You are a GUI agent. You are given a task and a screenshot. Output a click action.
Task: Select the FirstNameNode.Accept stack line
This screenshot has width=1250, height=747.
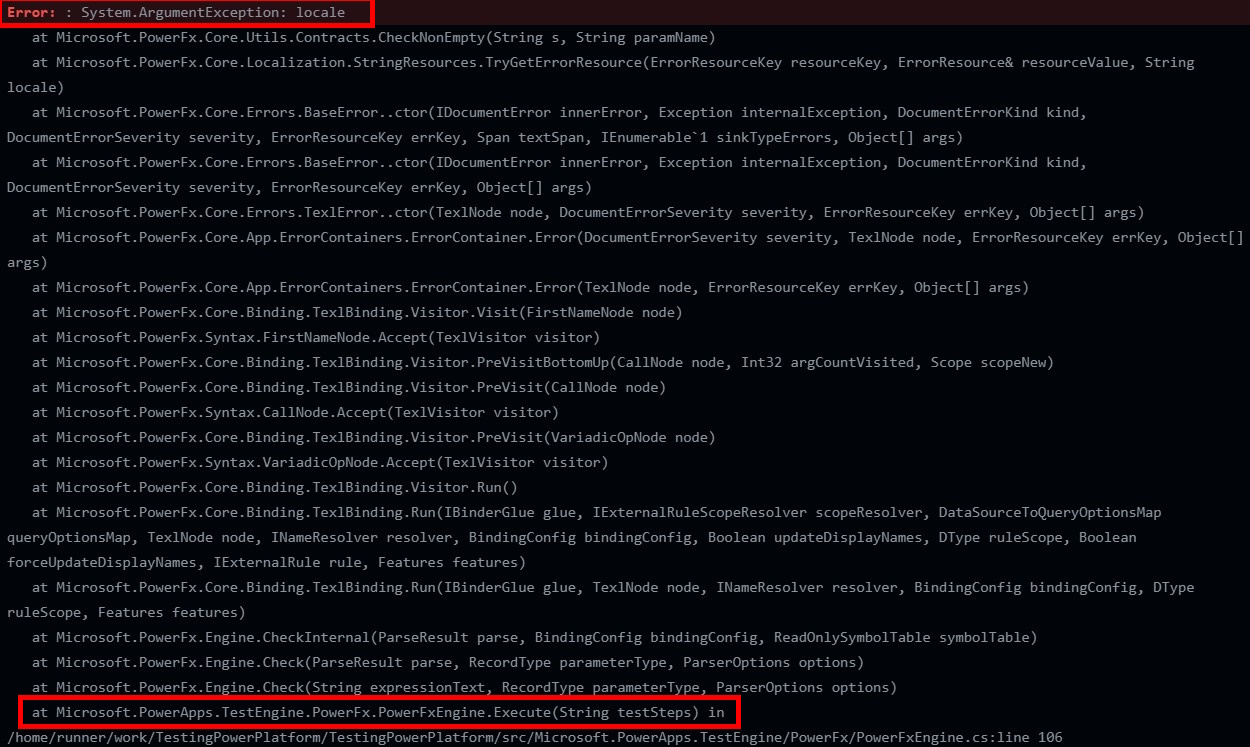click(315, 338)
